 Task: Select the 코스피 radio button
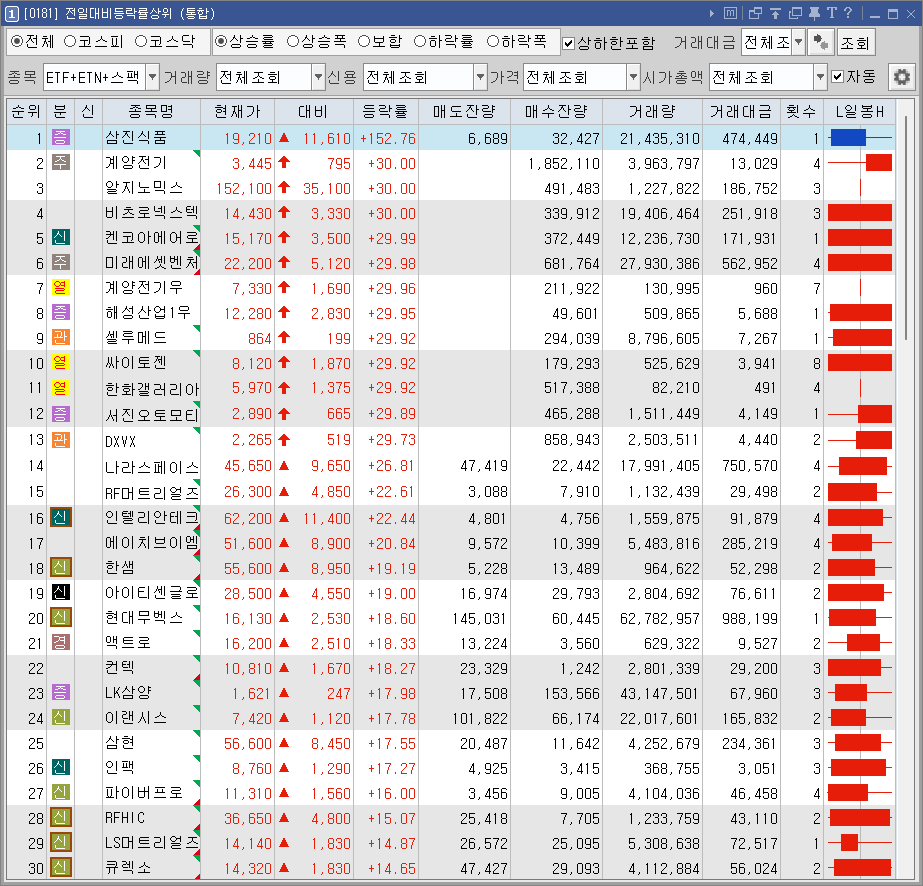tap(70, 41)
